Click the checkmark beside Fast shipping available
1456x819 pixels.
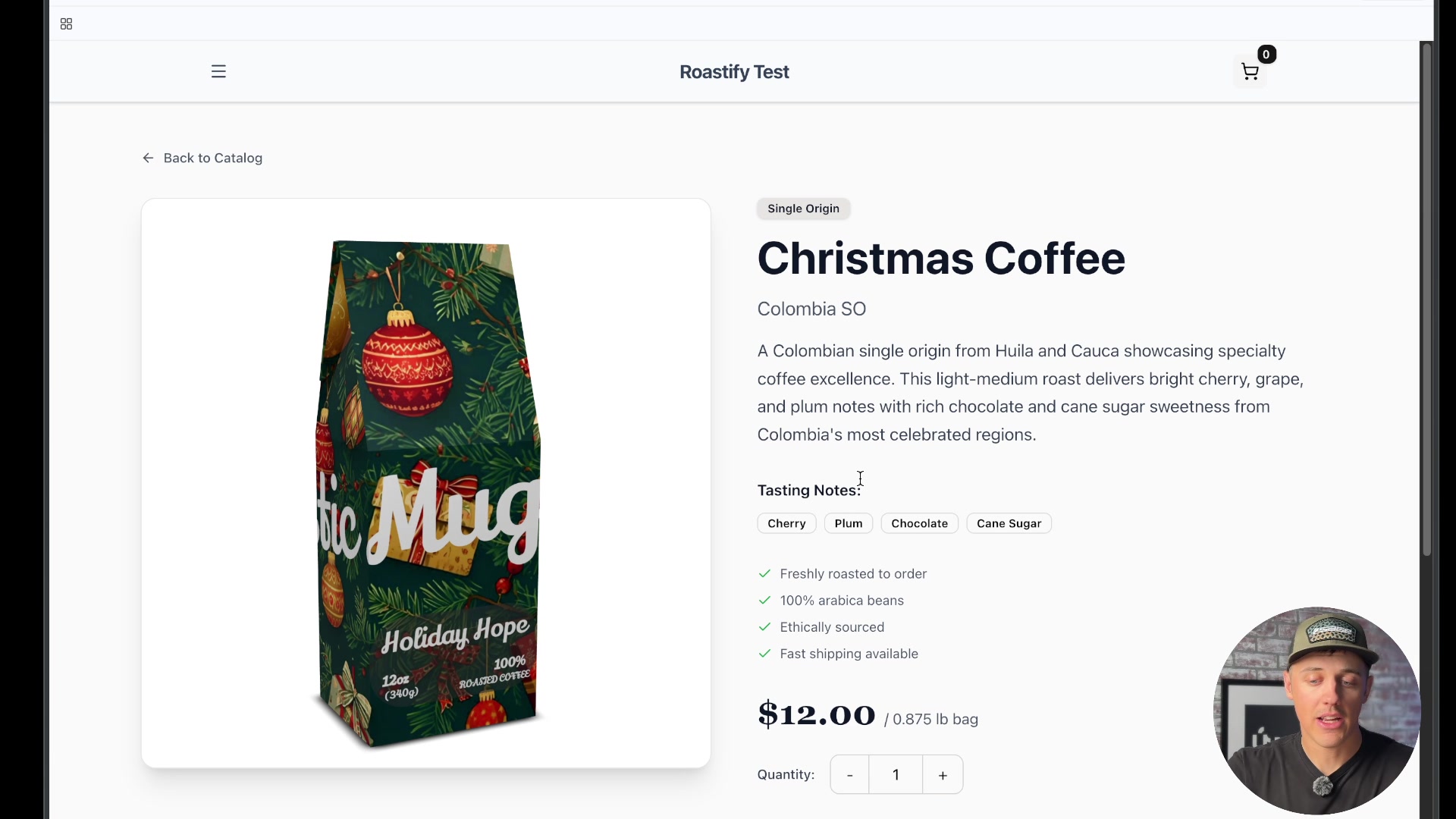pos(764,654)
